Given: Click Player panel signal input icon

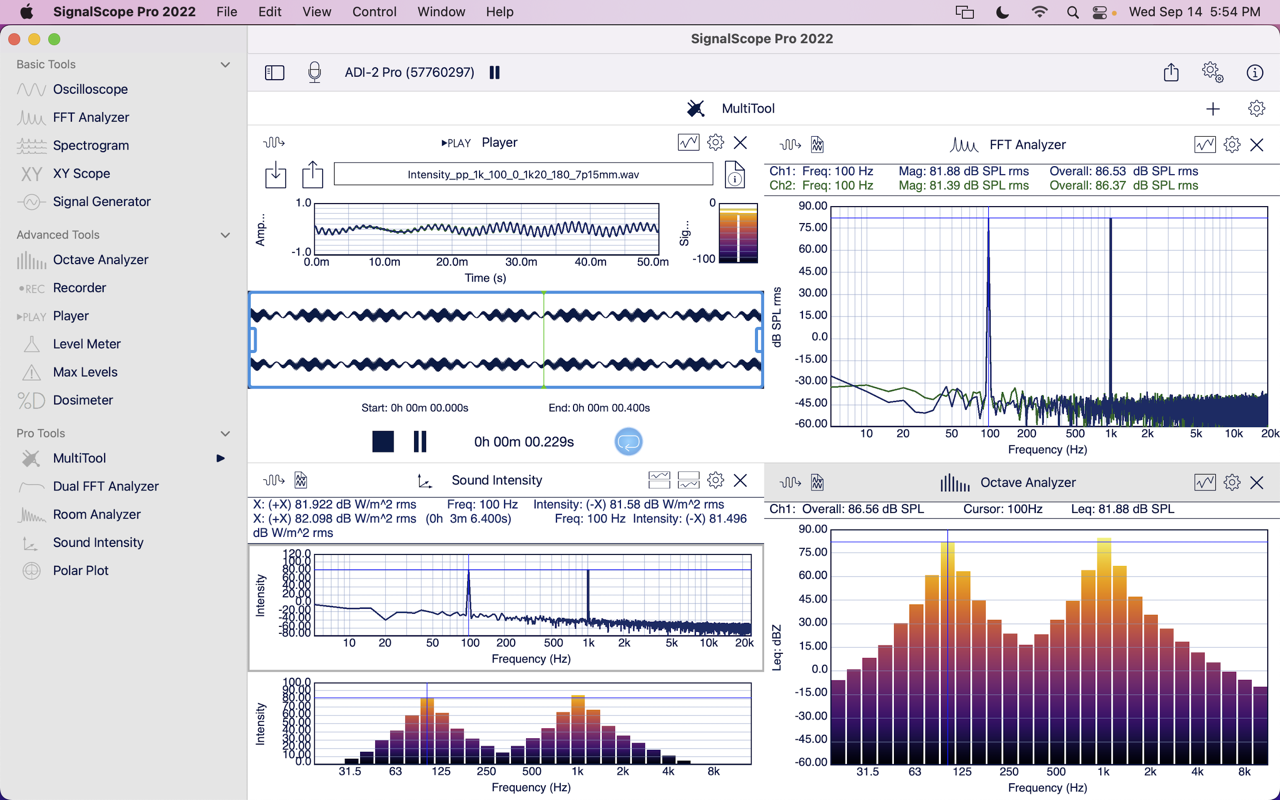Looking at the screenshot, I should click(x=273, y=143).
